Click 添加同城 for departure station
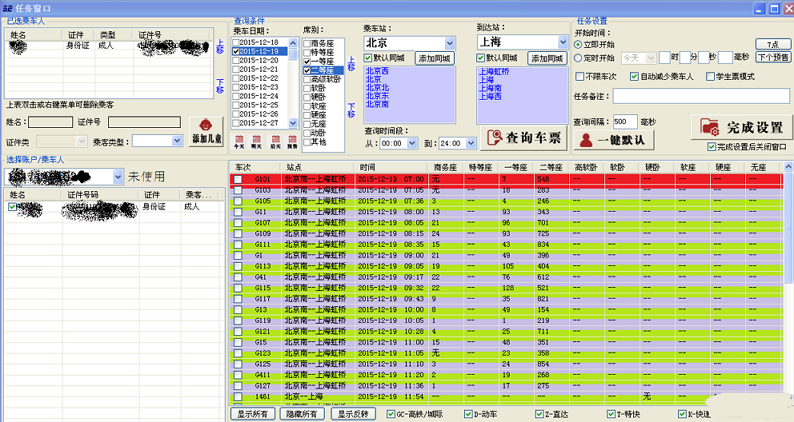Image resolution: width=794 pixels, height=422 pixels. point(434,58)
